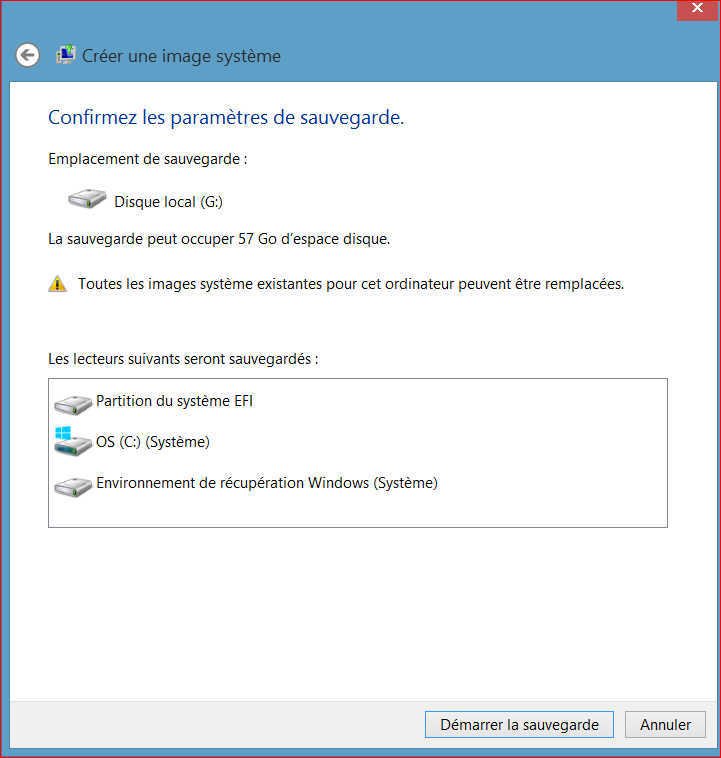Select Environnement de récupération Windows entry

pyautogui.click(x=267, y=484)
